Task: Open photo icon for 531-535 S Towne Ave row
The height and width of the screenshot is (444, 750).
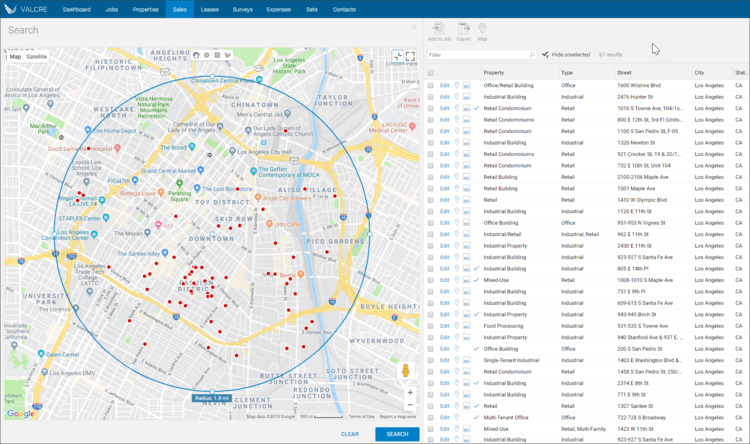Action: tap(466, 326)
